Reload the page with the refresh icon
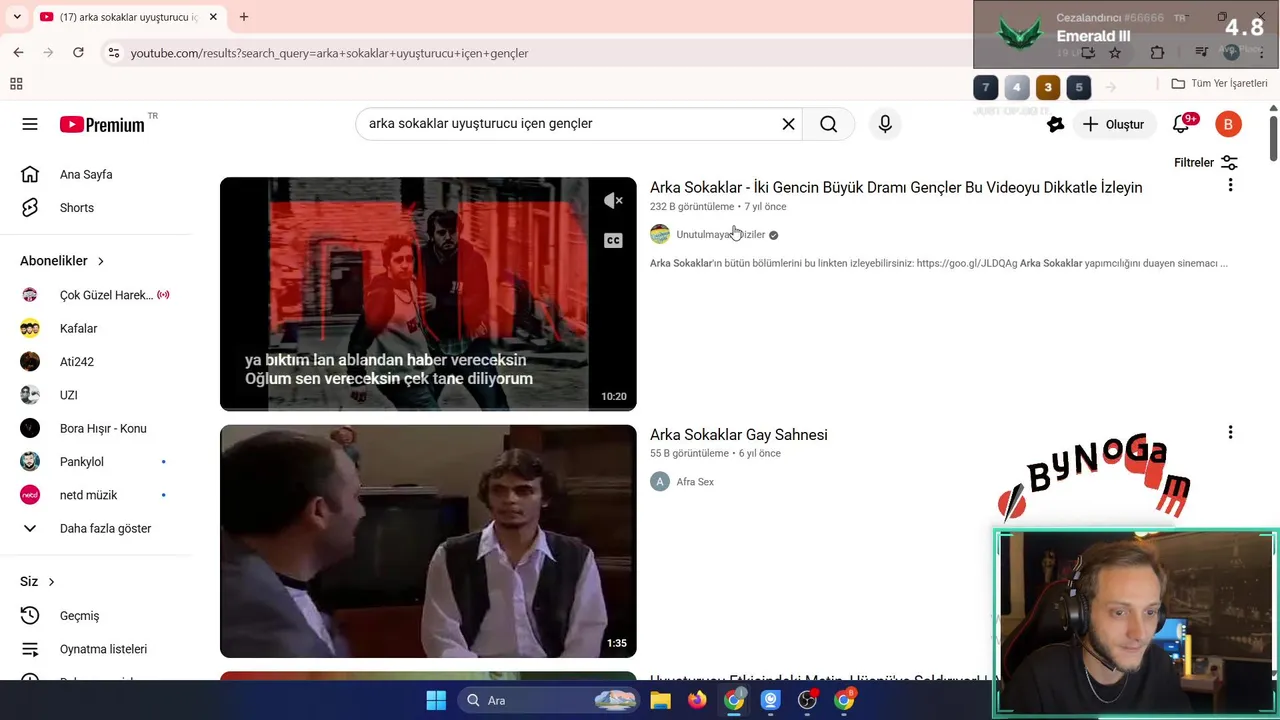 (x=78, y=53)
